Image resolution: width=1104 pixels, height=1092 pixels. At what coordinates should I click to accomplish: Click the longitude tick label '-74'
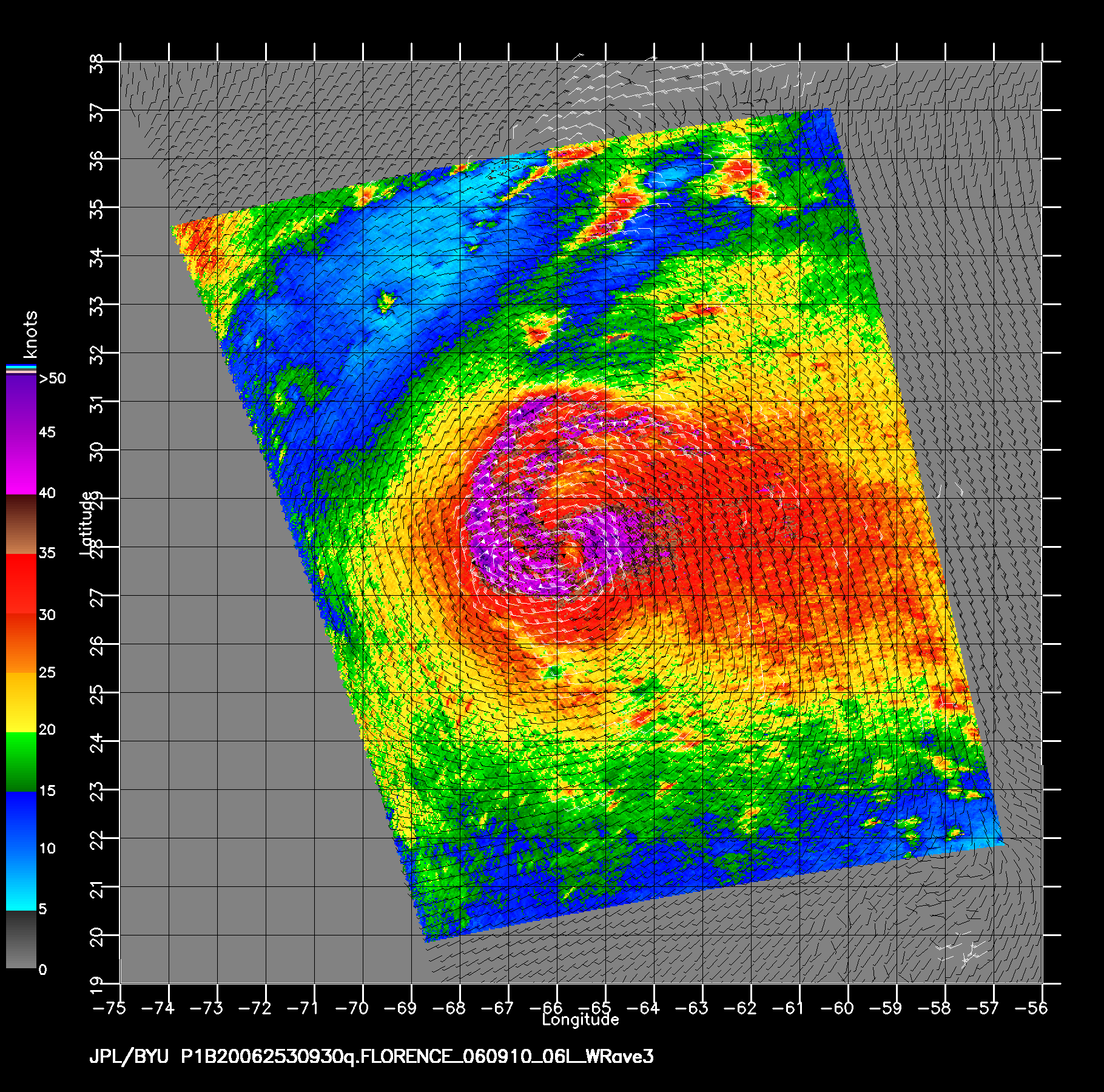pyautogui.click(x=158, y=1008)
